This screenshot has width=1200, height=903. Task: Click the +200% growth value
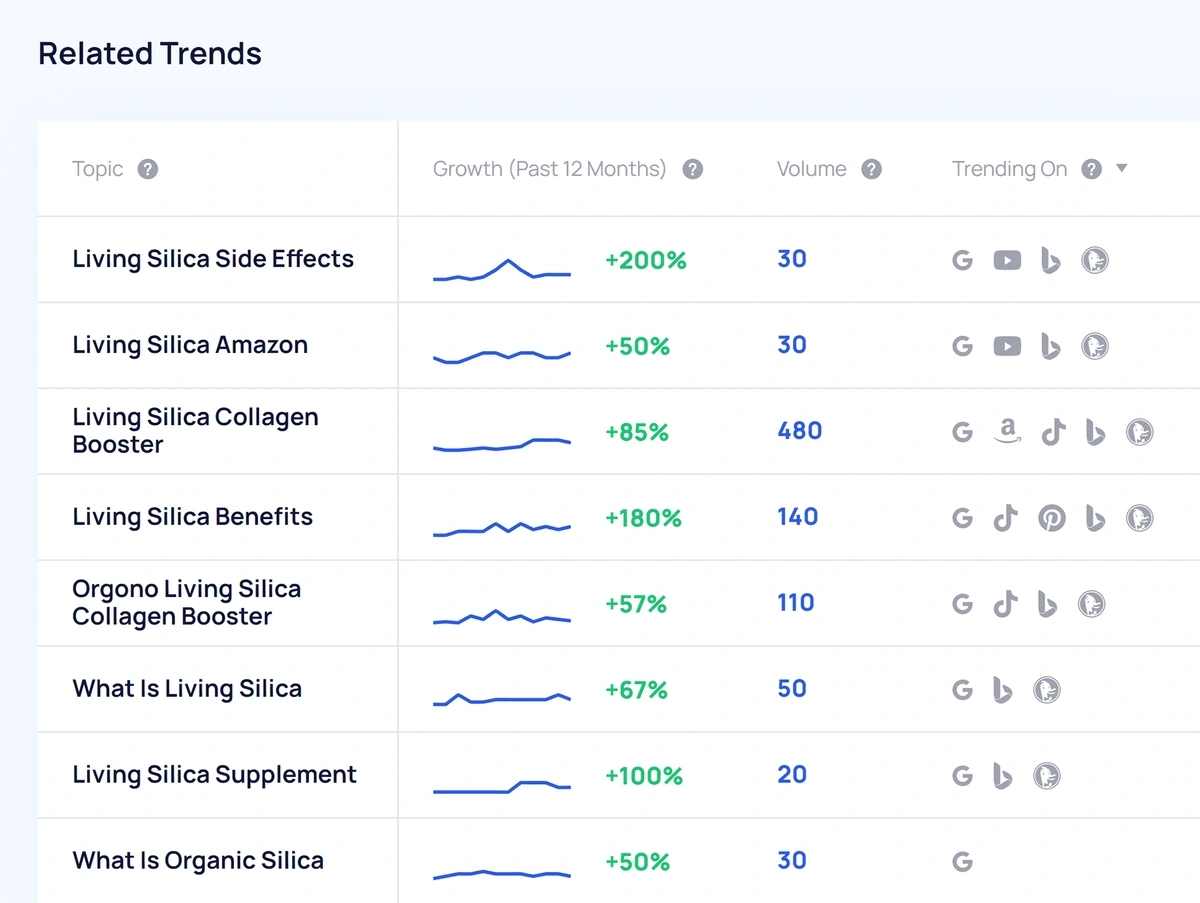pyautogui.click(x=646, y=261)
